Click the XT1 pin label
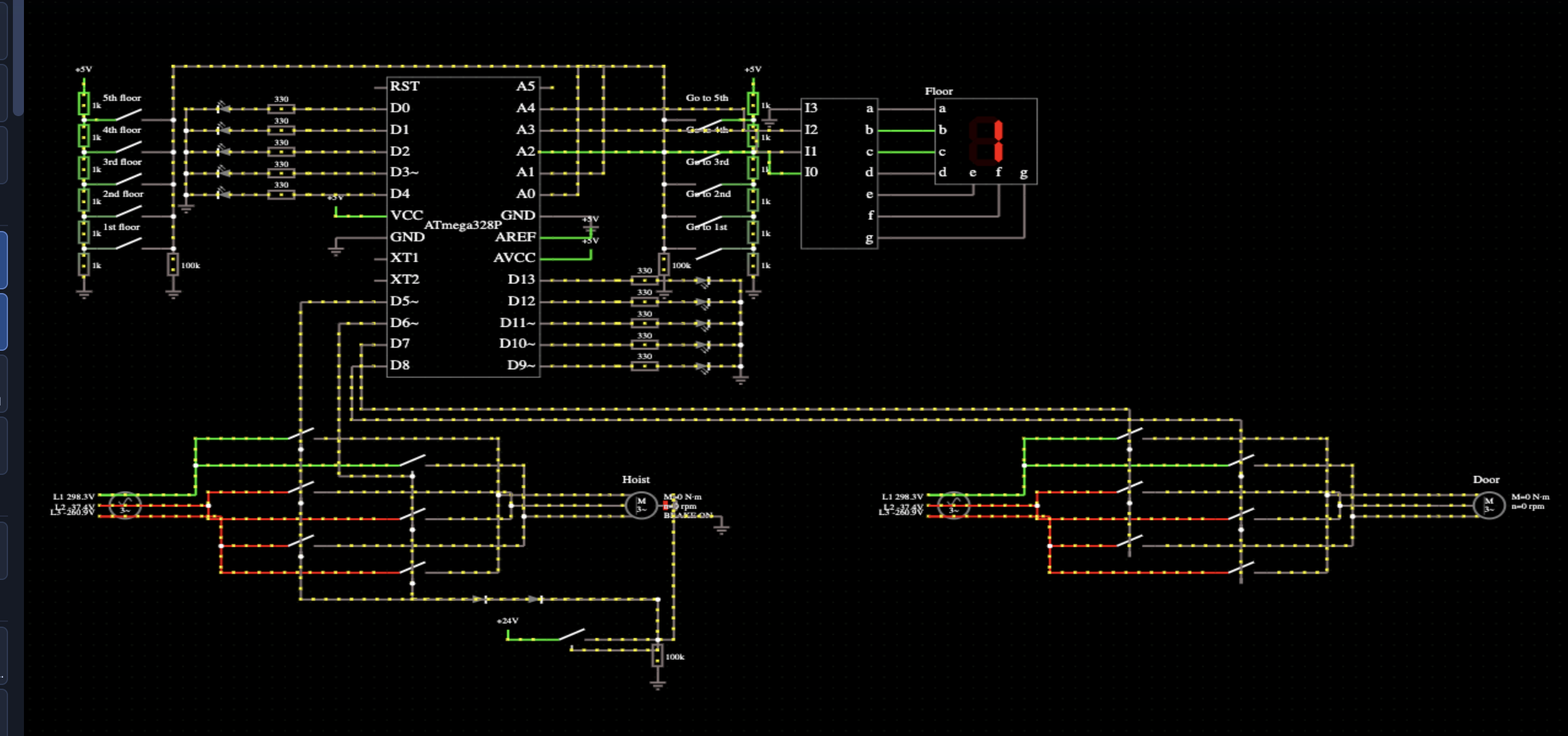Screen dimensions: 1568x736 pyautogui.click(x=405, y=257)
